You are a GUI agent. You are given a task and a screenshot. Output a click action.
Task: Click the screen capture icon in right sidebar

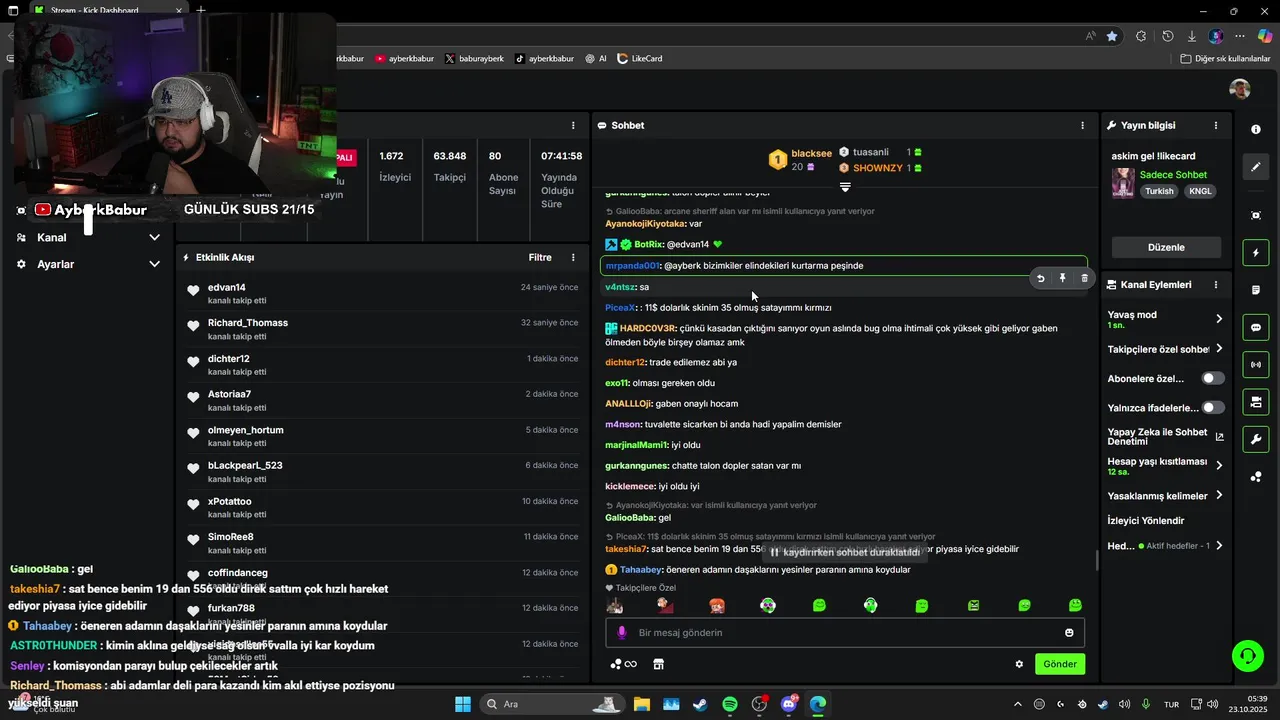(x=1255, y=215)
